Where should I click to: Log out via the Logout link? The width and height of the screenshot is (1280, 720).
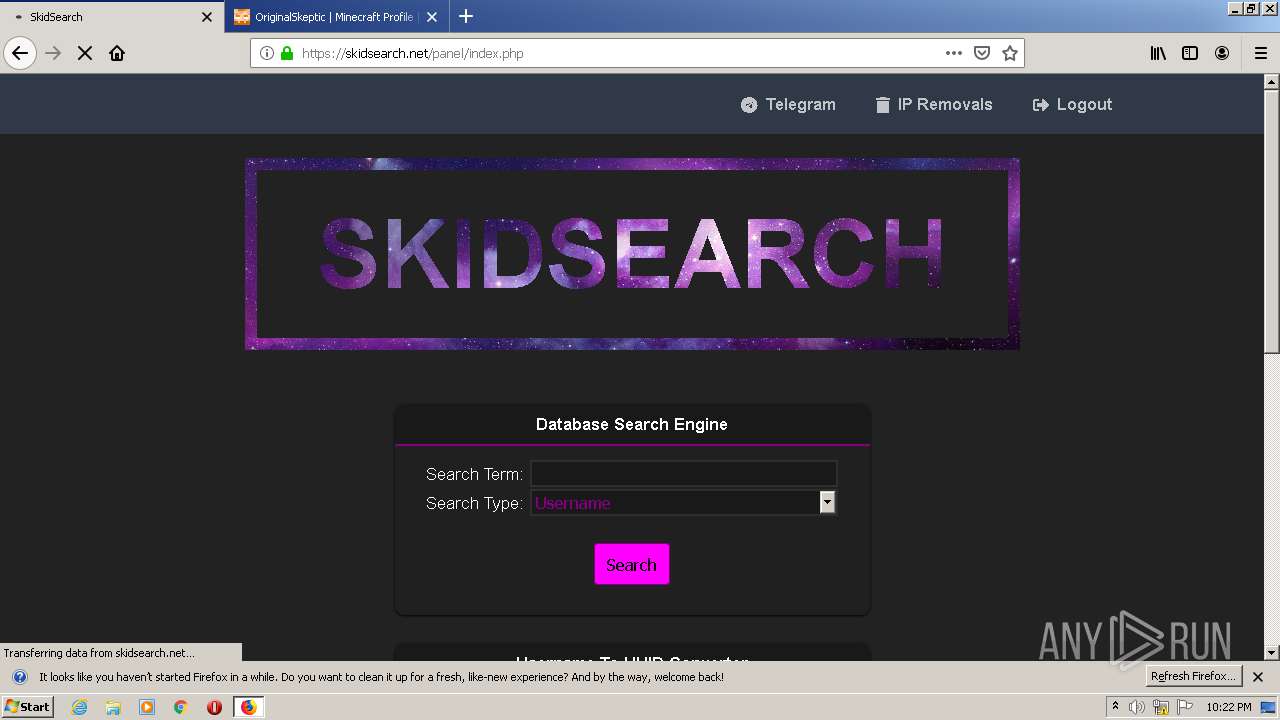[x=1072, y=104]
